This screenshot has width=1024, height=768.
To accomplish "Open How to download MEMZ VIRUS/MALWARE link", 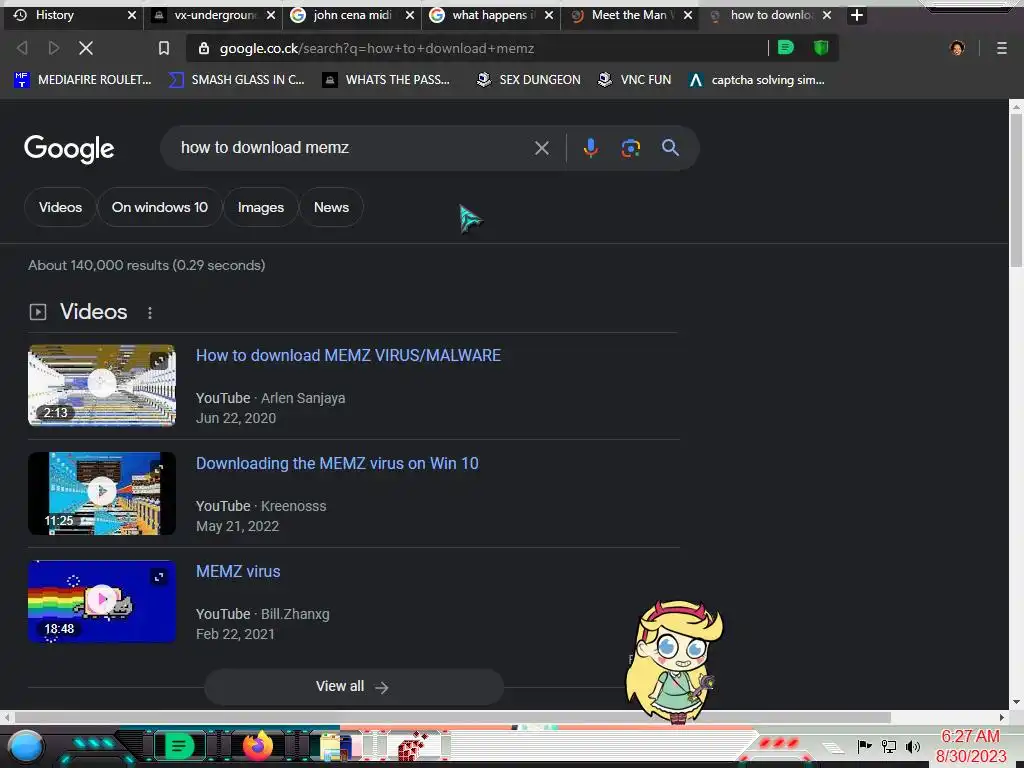I will (x=348, y=355).
